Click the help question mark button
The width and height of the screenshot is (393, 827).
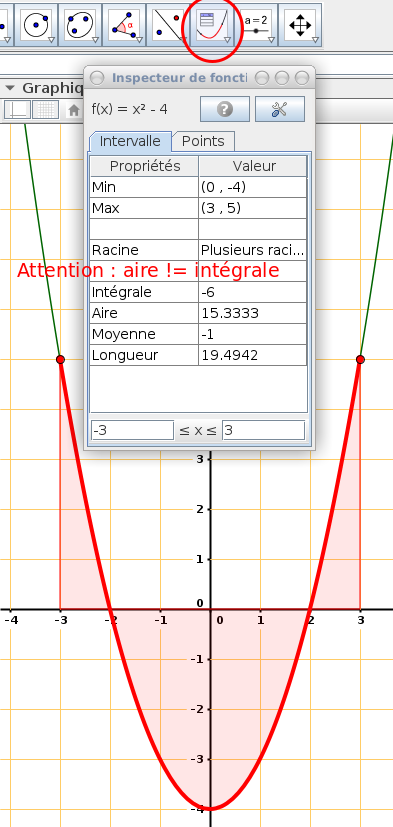(225, 109)
